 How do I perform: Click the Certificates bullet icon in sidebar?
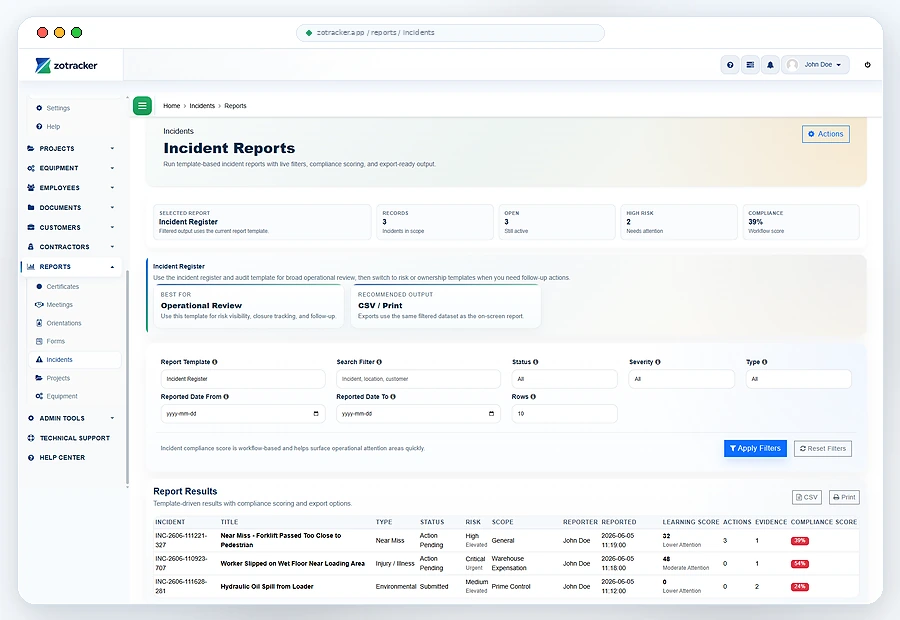pos(39,286)
